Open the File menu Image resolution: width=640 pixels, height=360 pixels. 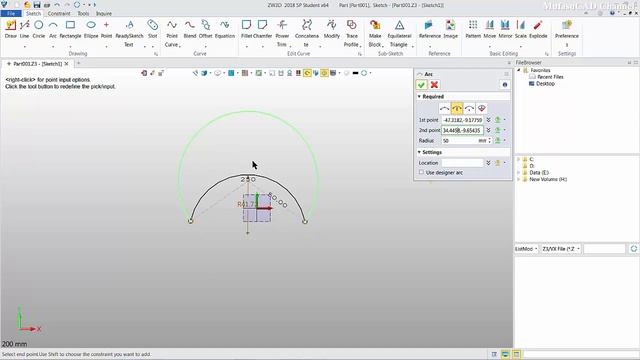tap(11, 13)
